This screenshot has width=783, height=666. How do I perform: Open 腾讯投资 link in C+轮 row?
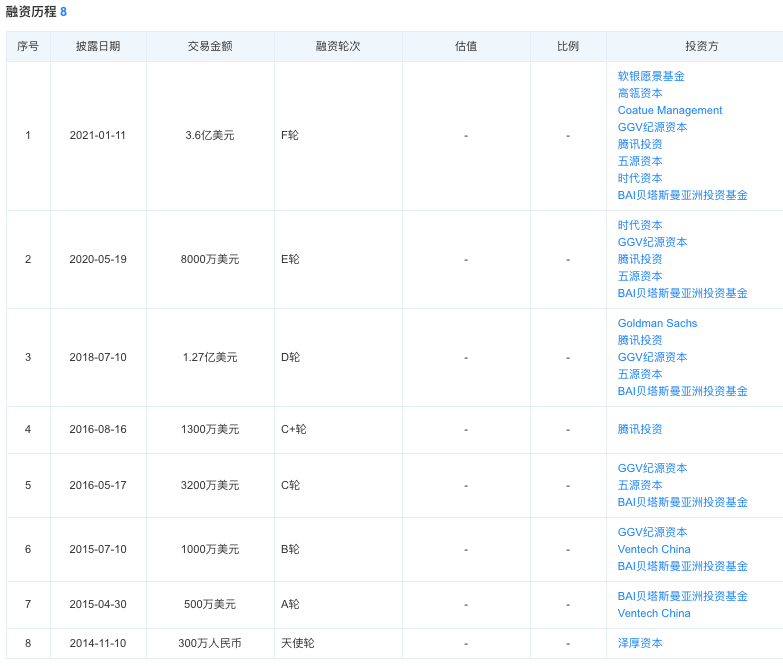tap(640, 429)
